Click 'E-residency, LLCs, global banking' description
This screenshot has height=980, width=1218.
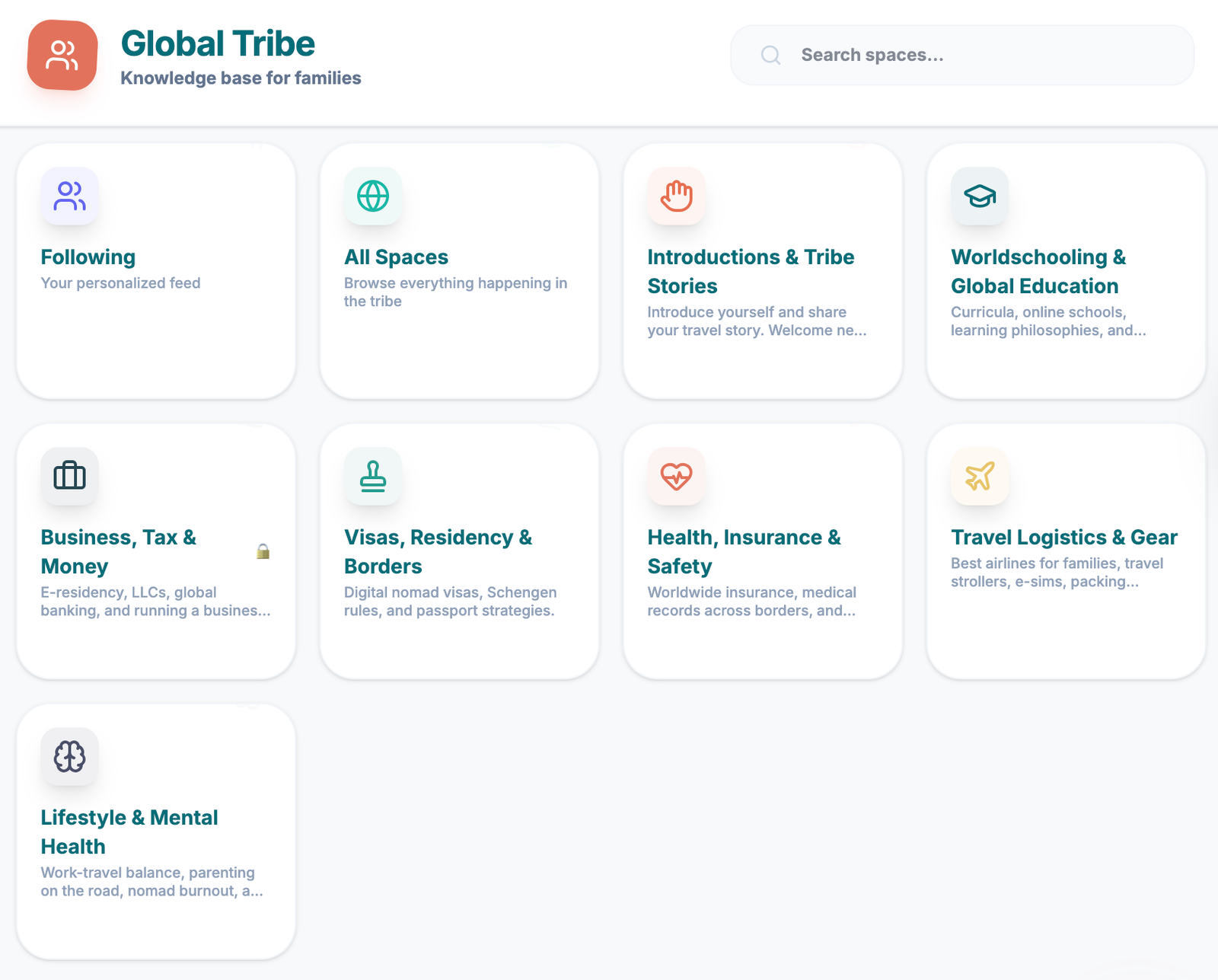tap(155, 602)
